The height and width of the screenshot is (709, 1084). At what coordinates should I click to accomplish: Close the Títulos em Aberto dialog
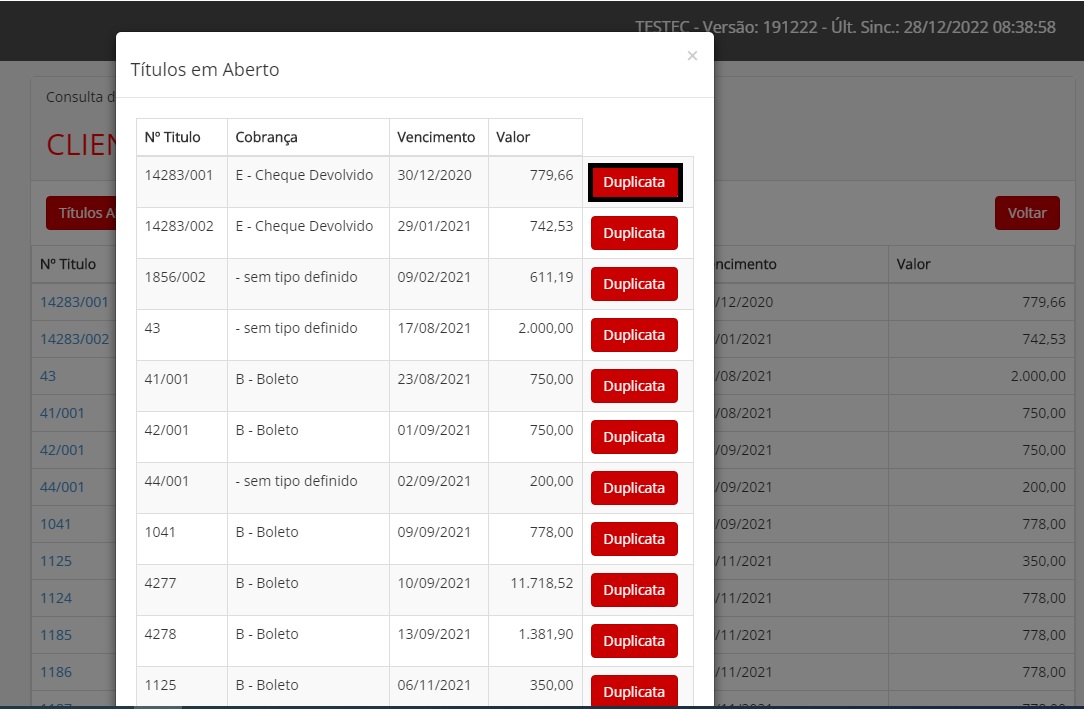[x=692, y=57]
